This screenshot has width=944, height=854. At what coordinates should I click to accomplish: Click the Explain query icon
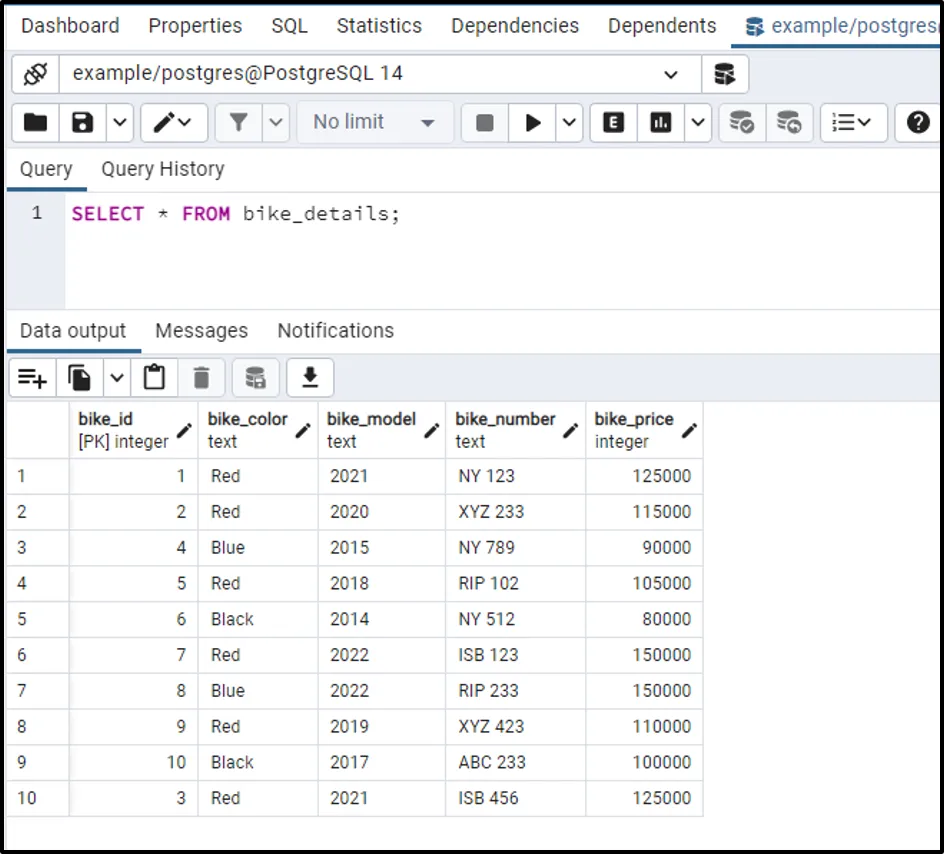(x=614, y=122)
